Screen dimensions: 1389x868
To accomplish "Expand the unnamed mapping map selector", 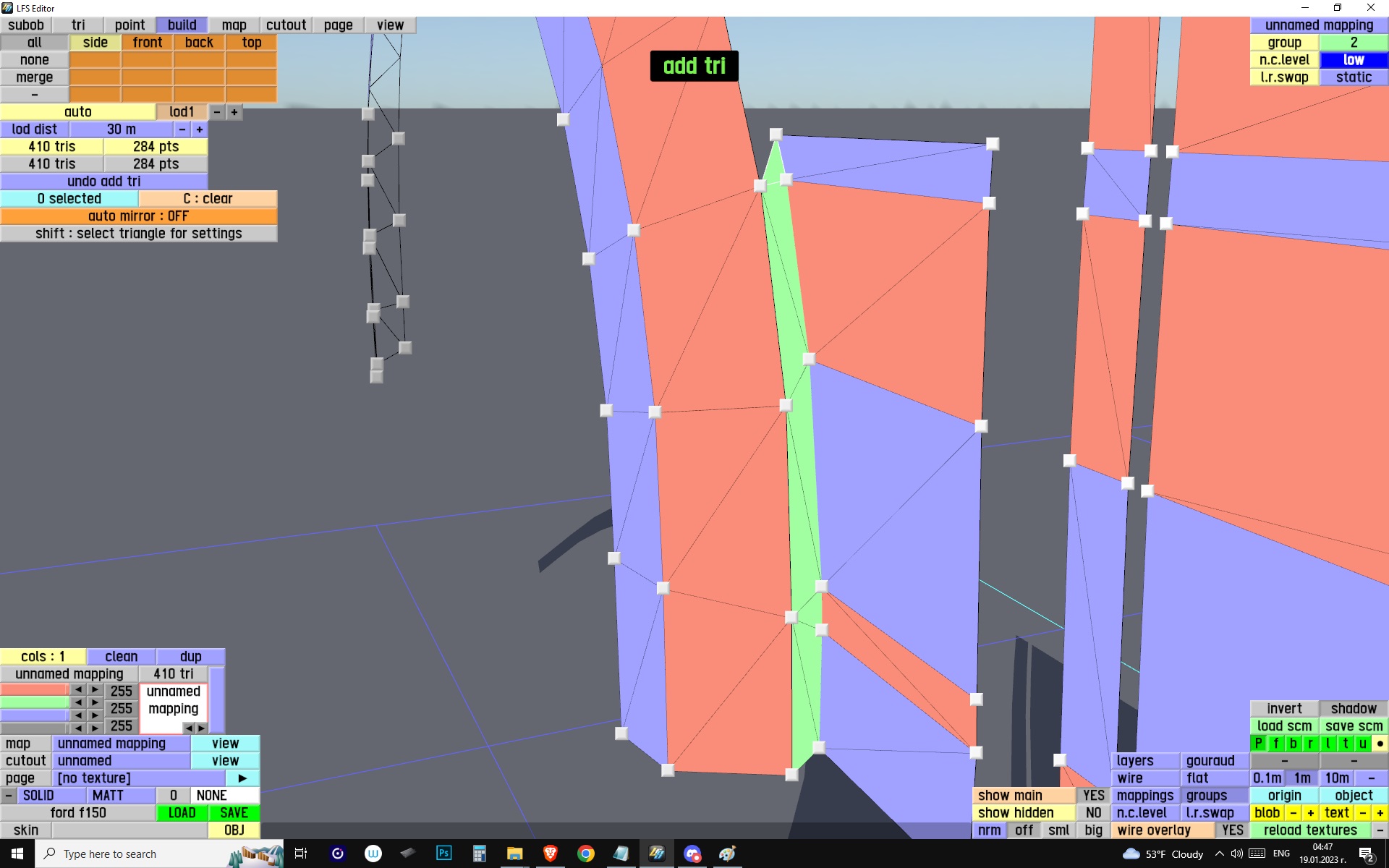I will [x=121, y=744].
